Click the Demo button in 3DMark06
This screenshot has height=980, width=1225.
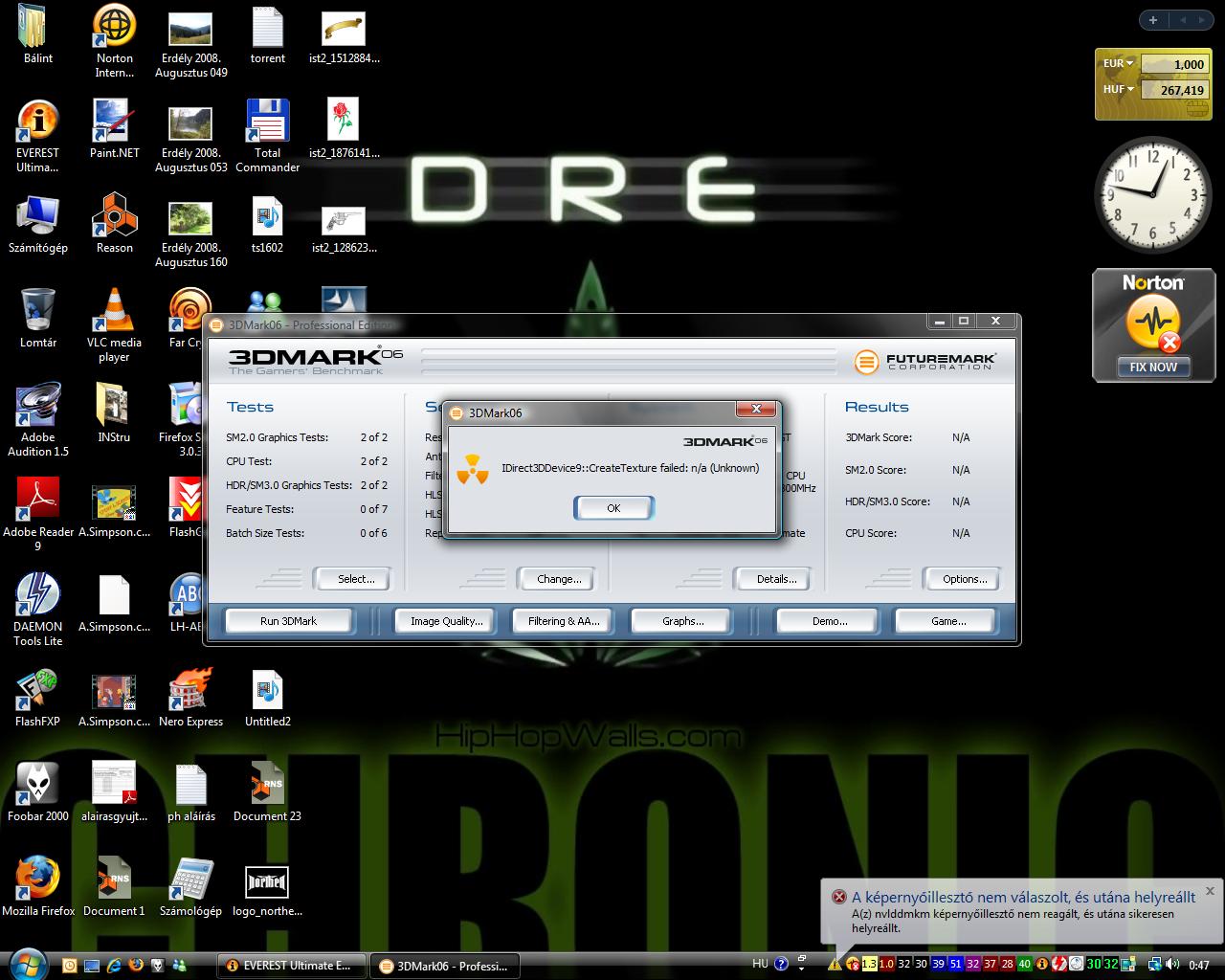(x=829, y=621)
